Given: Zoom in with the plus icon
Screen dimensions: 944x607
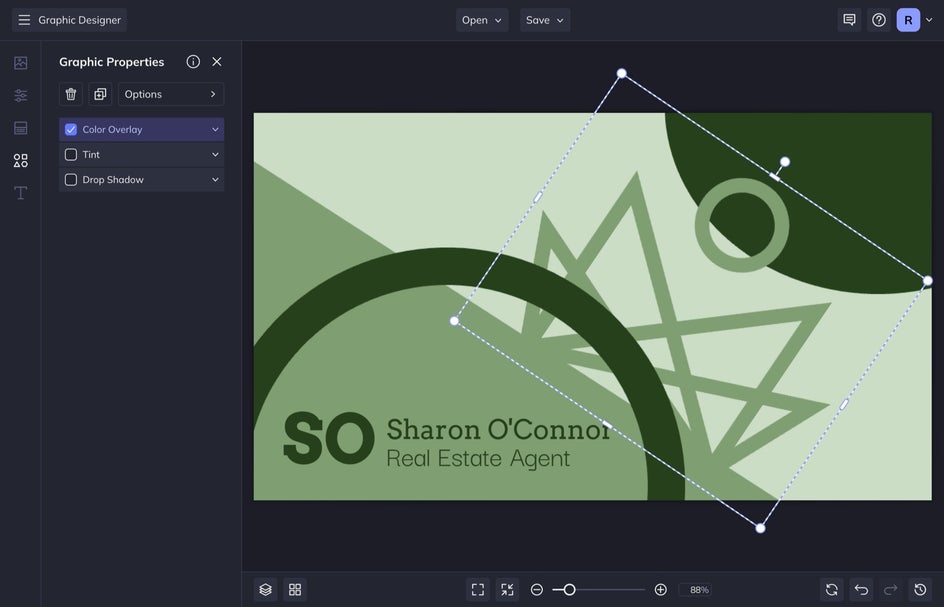Looking at the screenshot, I should click(x=660, y=590).
